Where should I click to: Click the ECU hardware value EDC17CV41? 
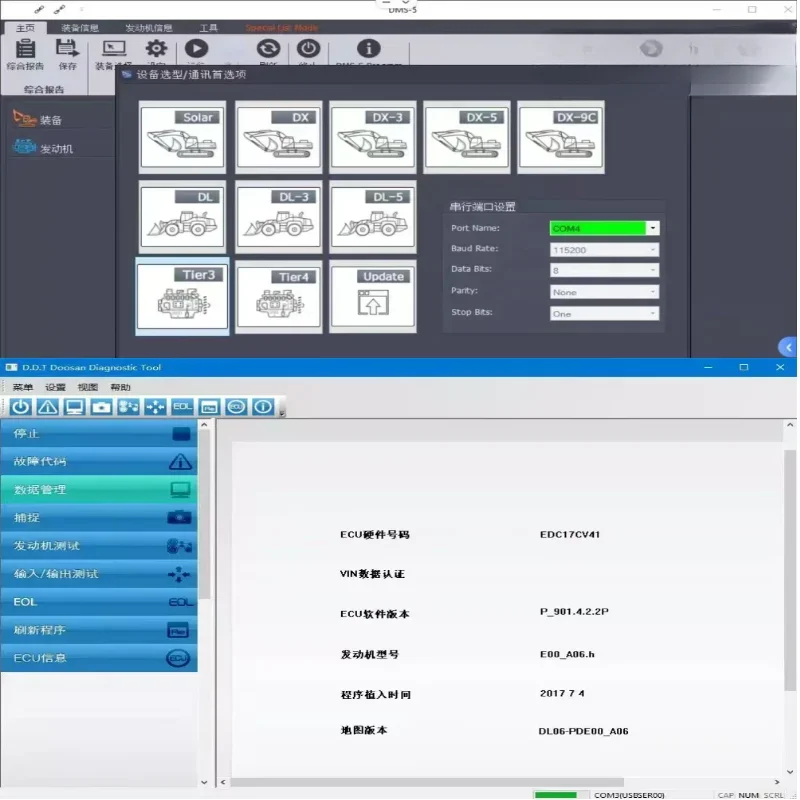point(570,534)
